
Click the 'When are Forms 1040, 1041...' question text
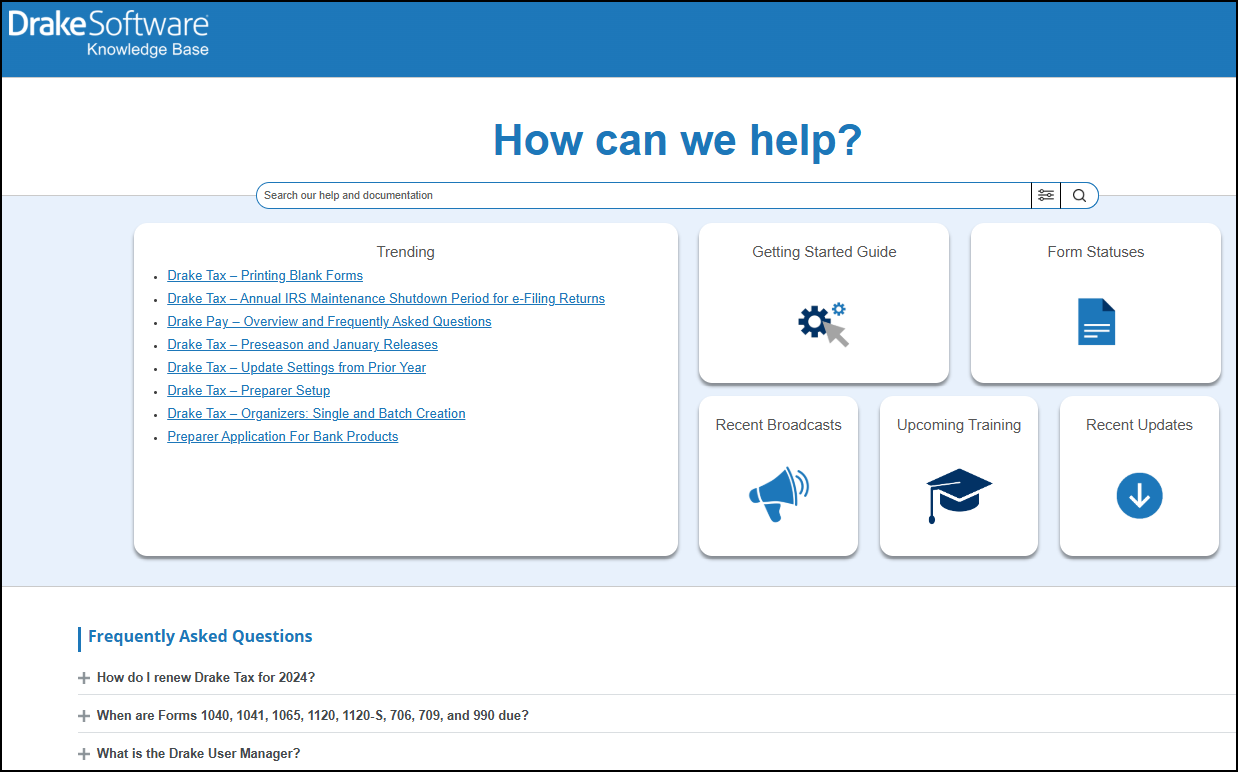click(313, 716)
